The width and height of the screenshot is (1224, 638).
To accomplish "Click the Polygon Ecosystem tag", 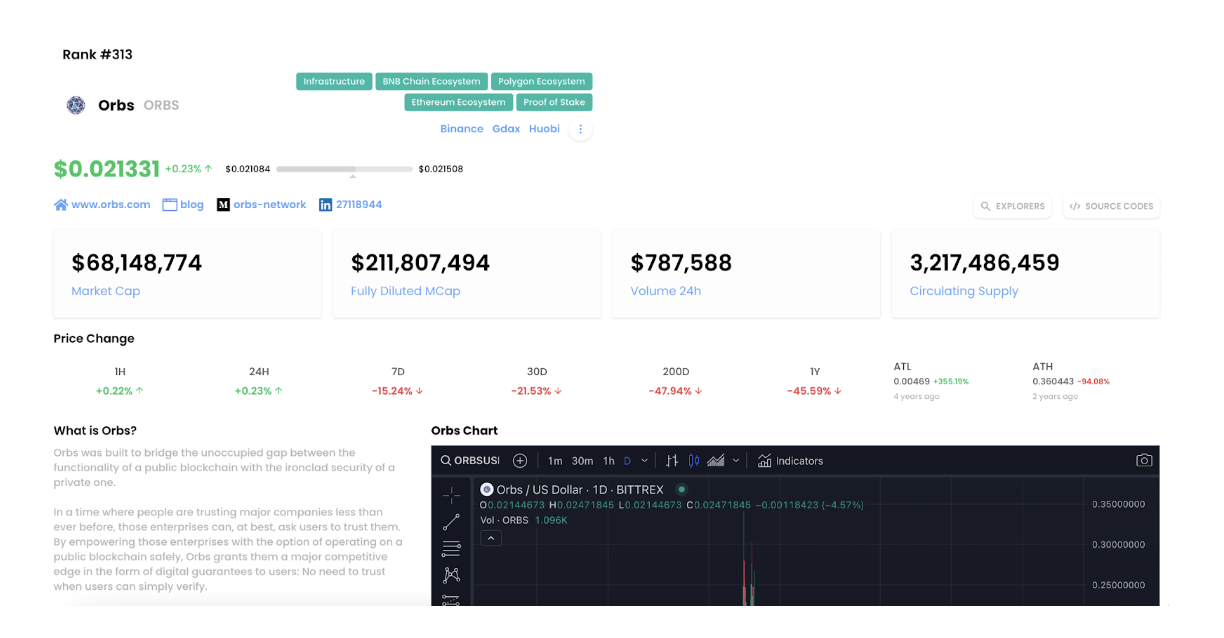I will click(x=542, y=82).
